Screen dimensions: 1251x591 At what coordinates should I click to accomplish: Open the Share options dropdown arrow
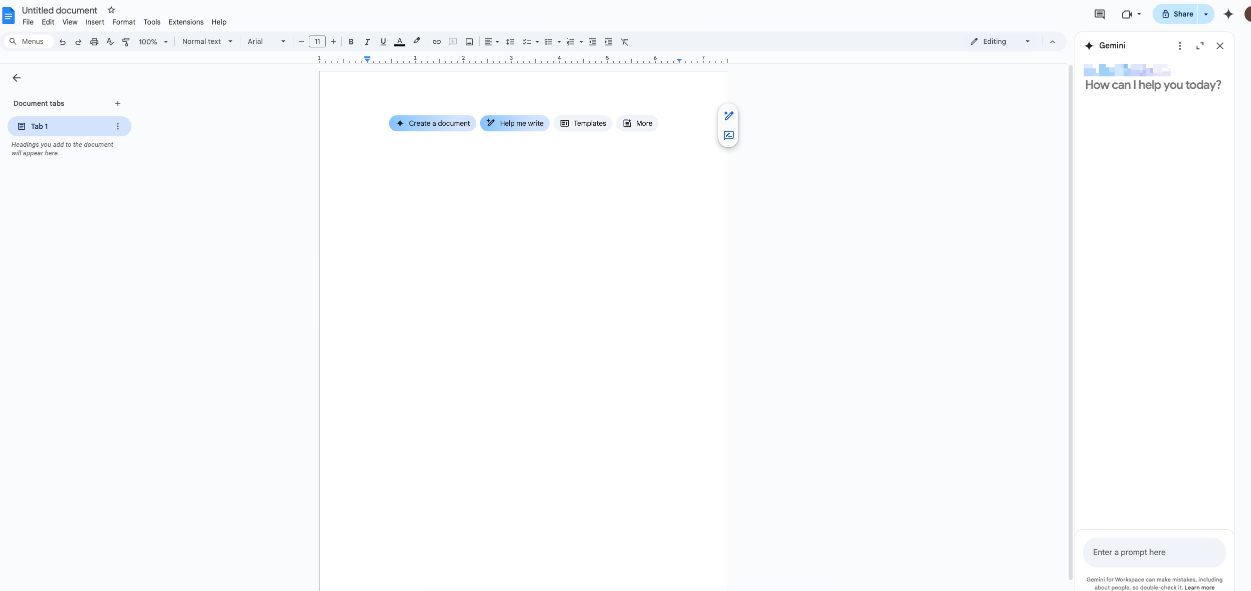[1206, 14]
